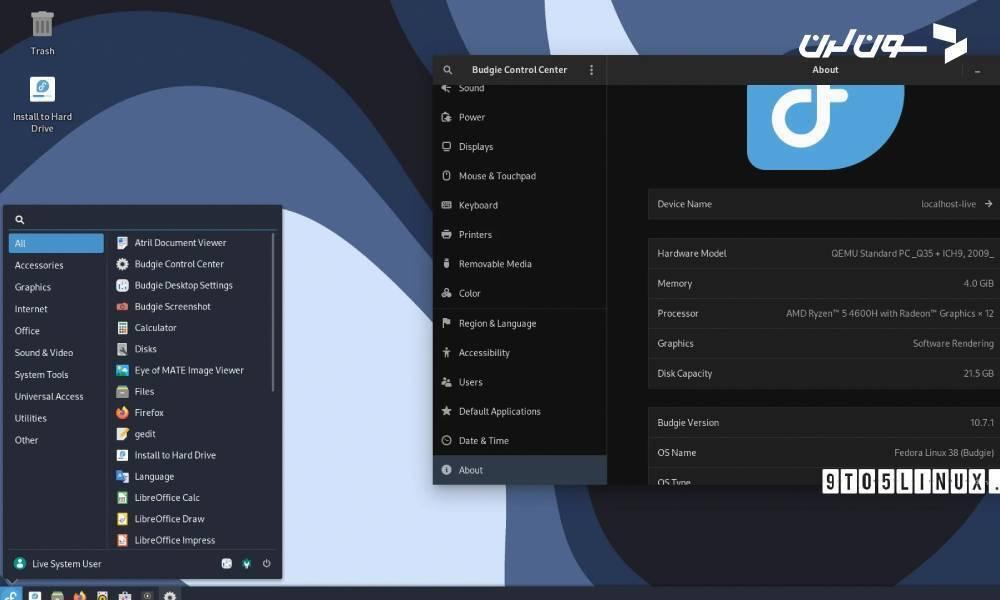1000x600 pixels.
Task: Open system settings shortcut in menu footer
Action: (x=247, y=564)
